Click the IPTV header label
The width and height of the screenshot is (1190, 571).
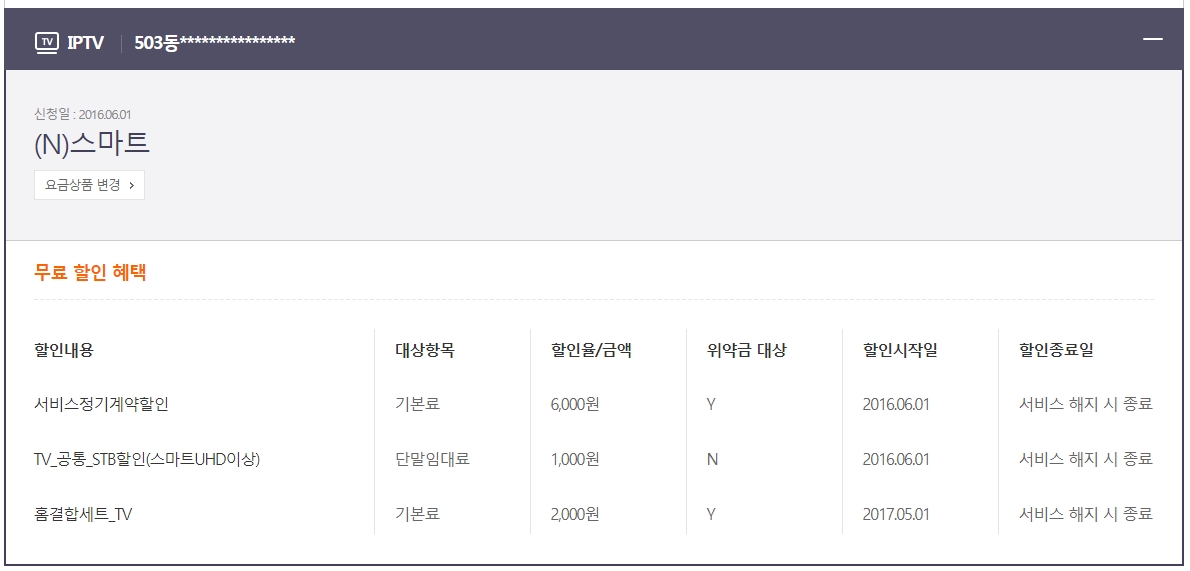(85, 41)
